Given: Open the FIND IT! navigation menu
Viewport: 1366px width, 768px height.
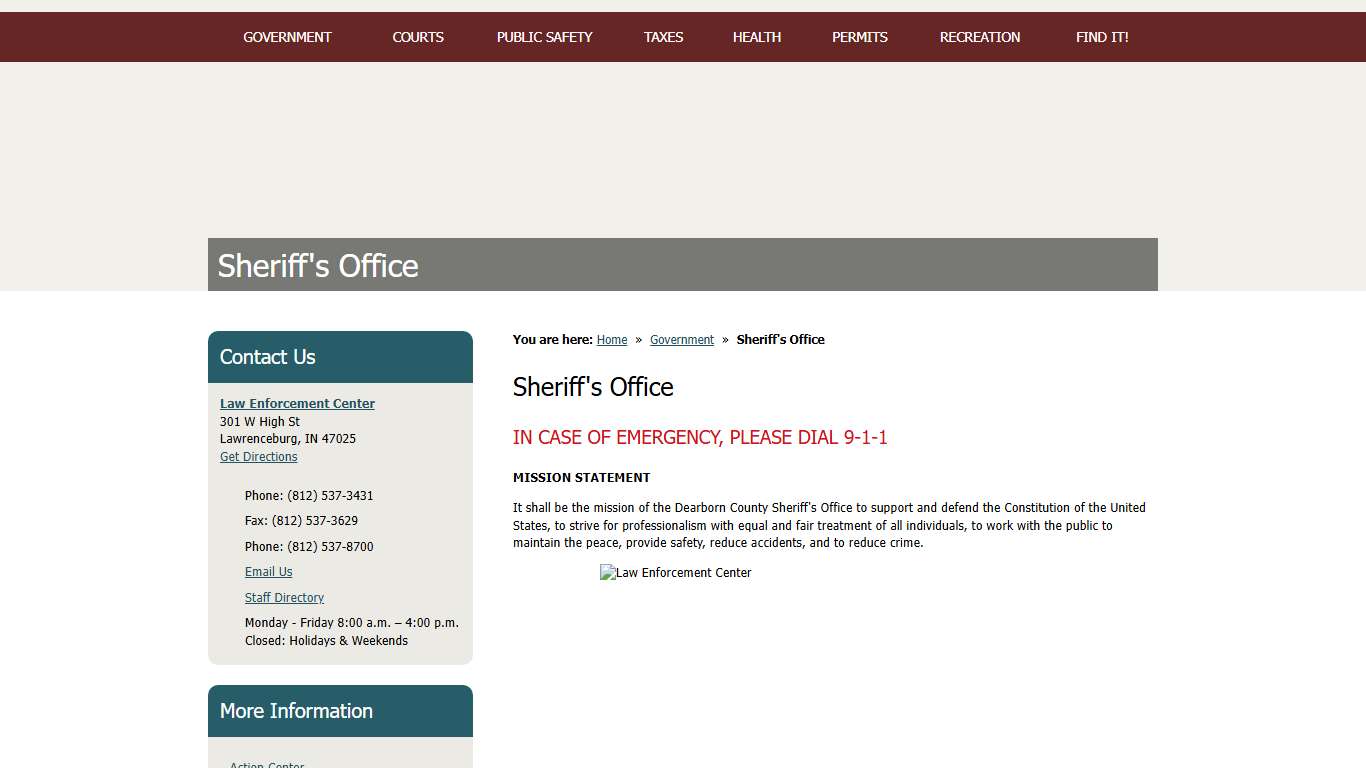Looking at the screenshot, I should 1101,37.
